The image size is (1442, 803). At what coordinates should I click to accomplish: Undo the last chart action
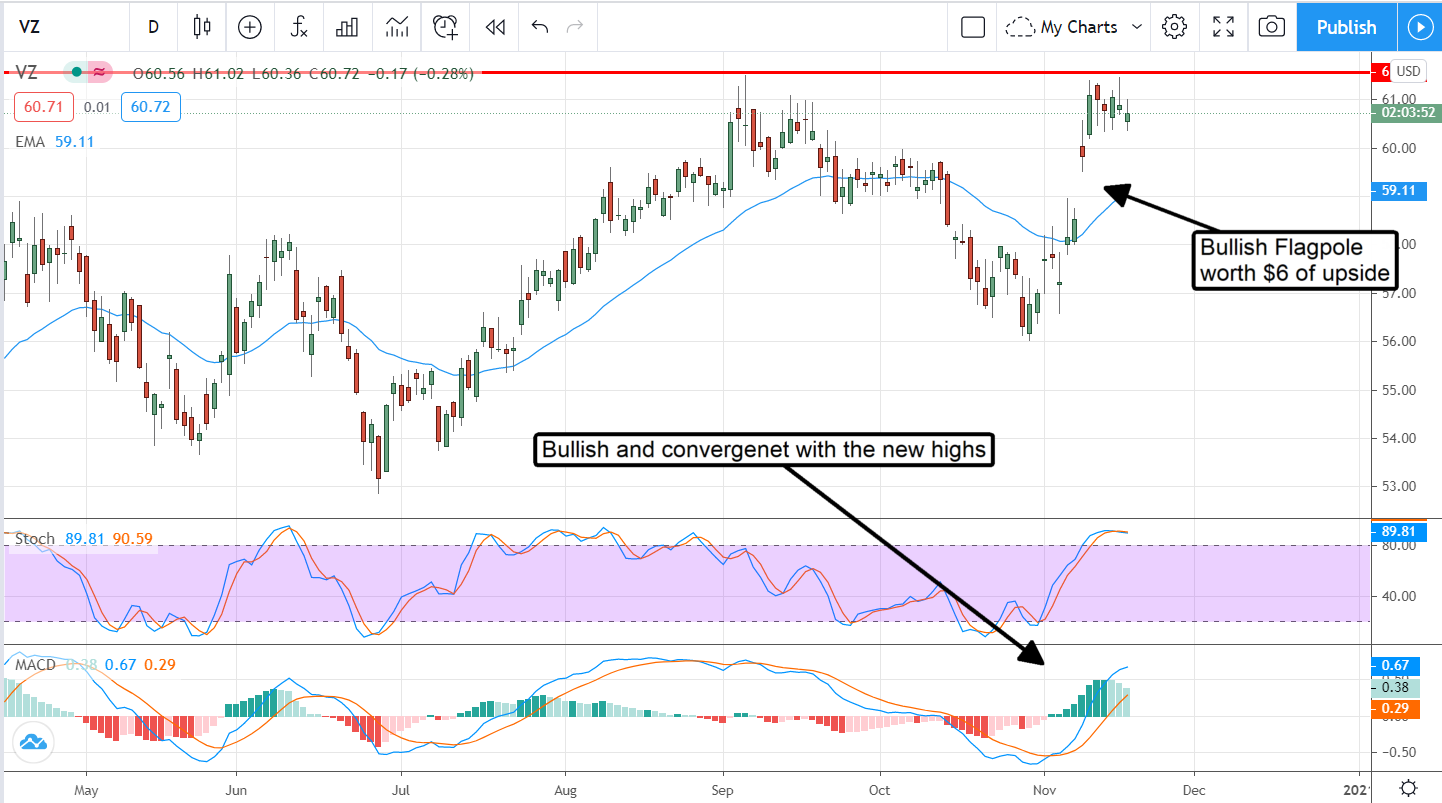point(540,27)
